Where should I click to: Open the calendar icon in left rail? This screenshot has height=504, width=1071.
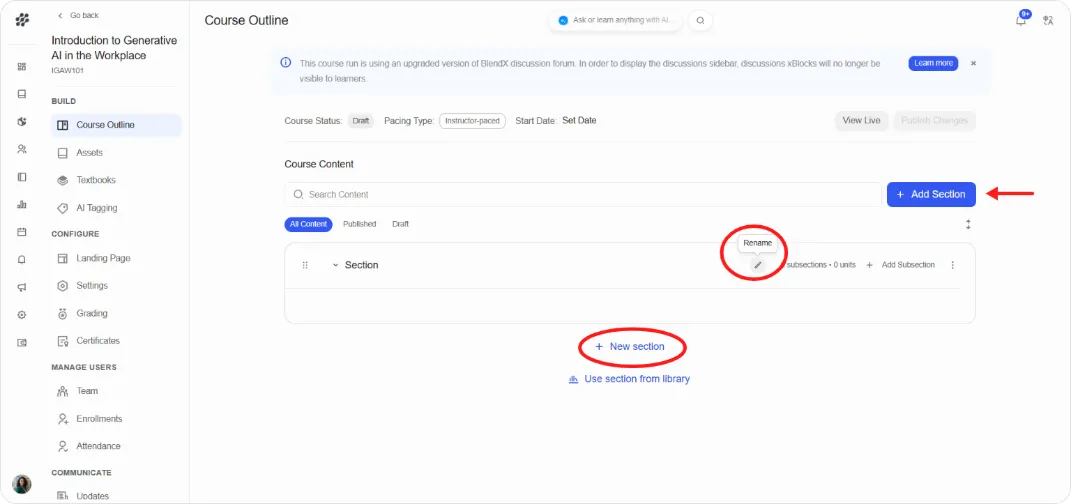click(22, 232)
